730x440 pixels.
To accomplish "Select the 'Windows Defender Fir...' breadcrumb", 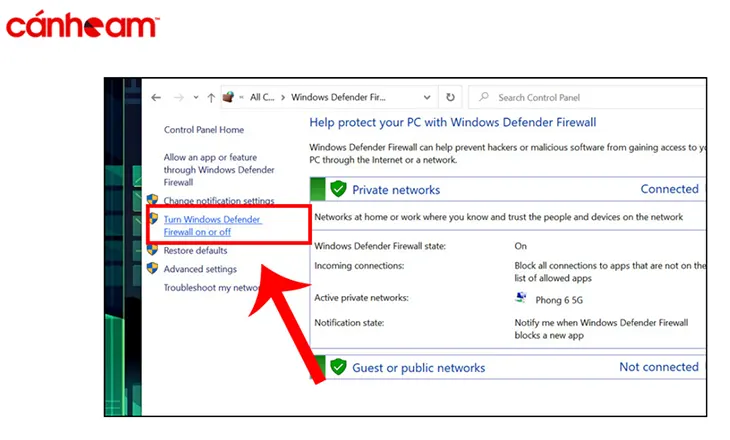I will (x=338, y=97).
